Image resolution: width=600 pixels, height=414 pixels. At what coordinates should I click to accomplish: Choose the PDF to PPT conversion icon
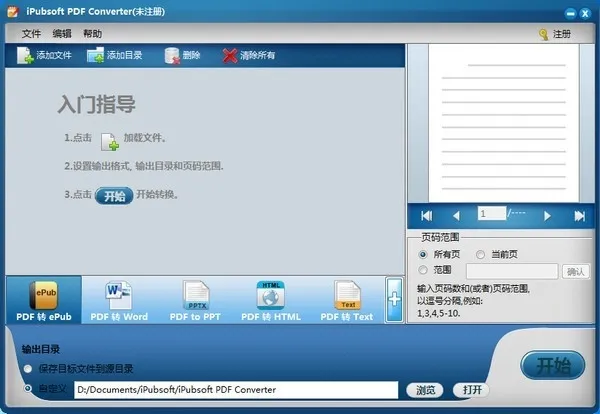[x=196, y=295]
